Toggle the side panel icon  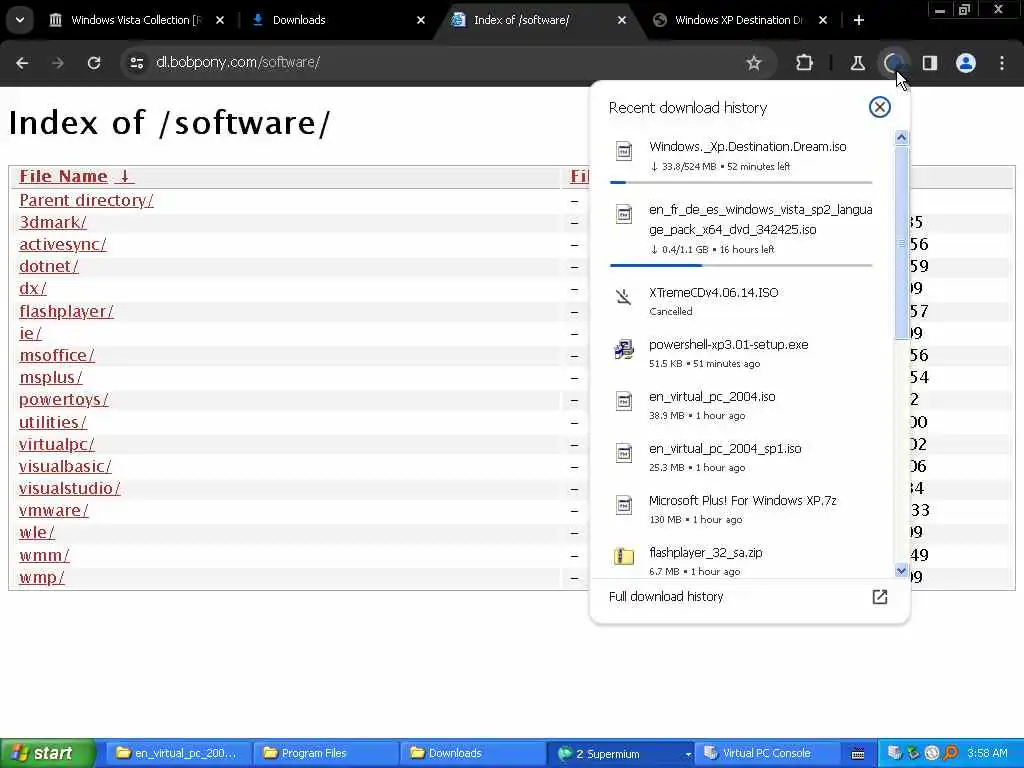click(929, 63)
